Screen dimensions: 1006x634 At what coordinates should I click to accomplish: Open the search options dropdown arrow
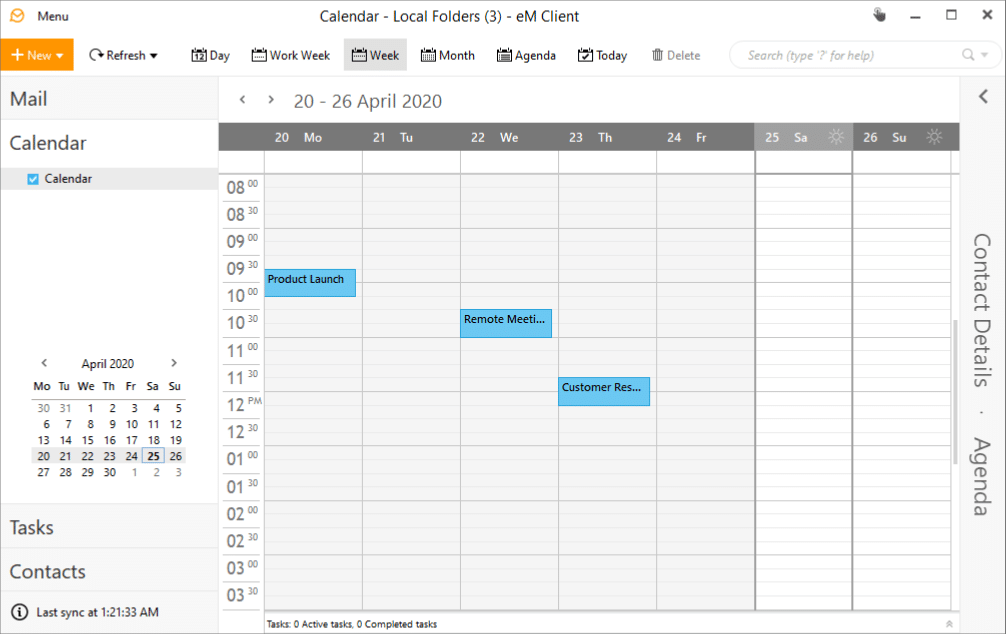click(985, 55)
